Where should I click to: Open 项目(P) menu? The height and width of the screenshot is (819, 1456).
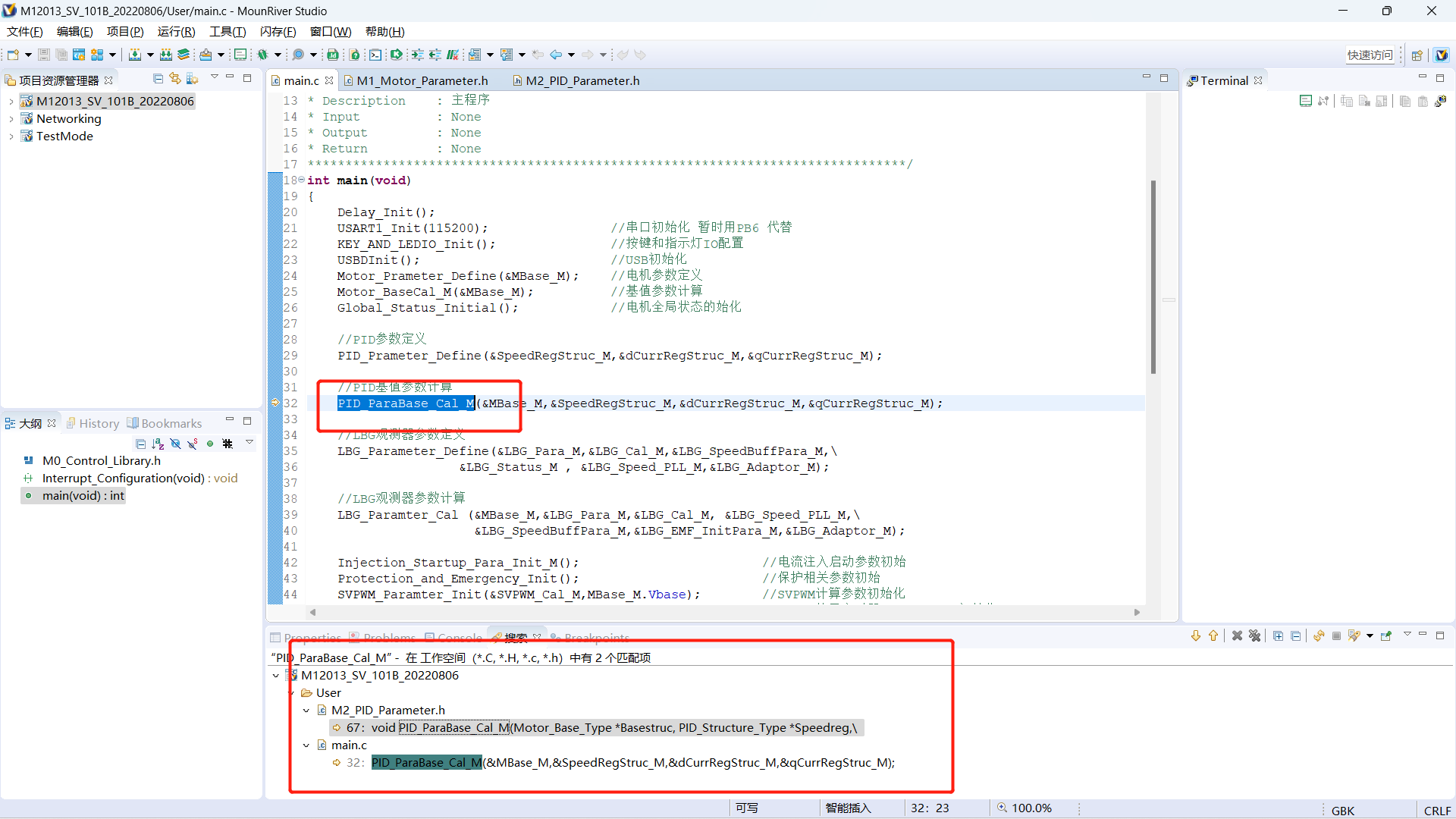tap(125, 32)
